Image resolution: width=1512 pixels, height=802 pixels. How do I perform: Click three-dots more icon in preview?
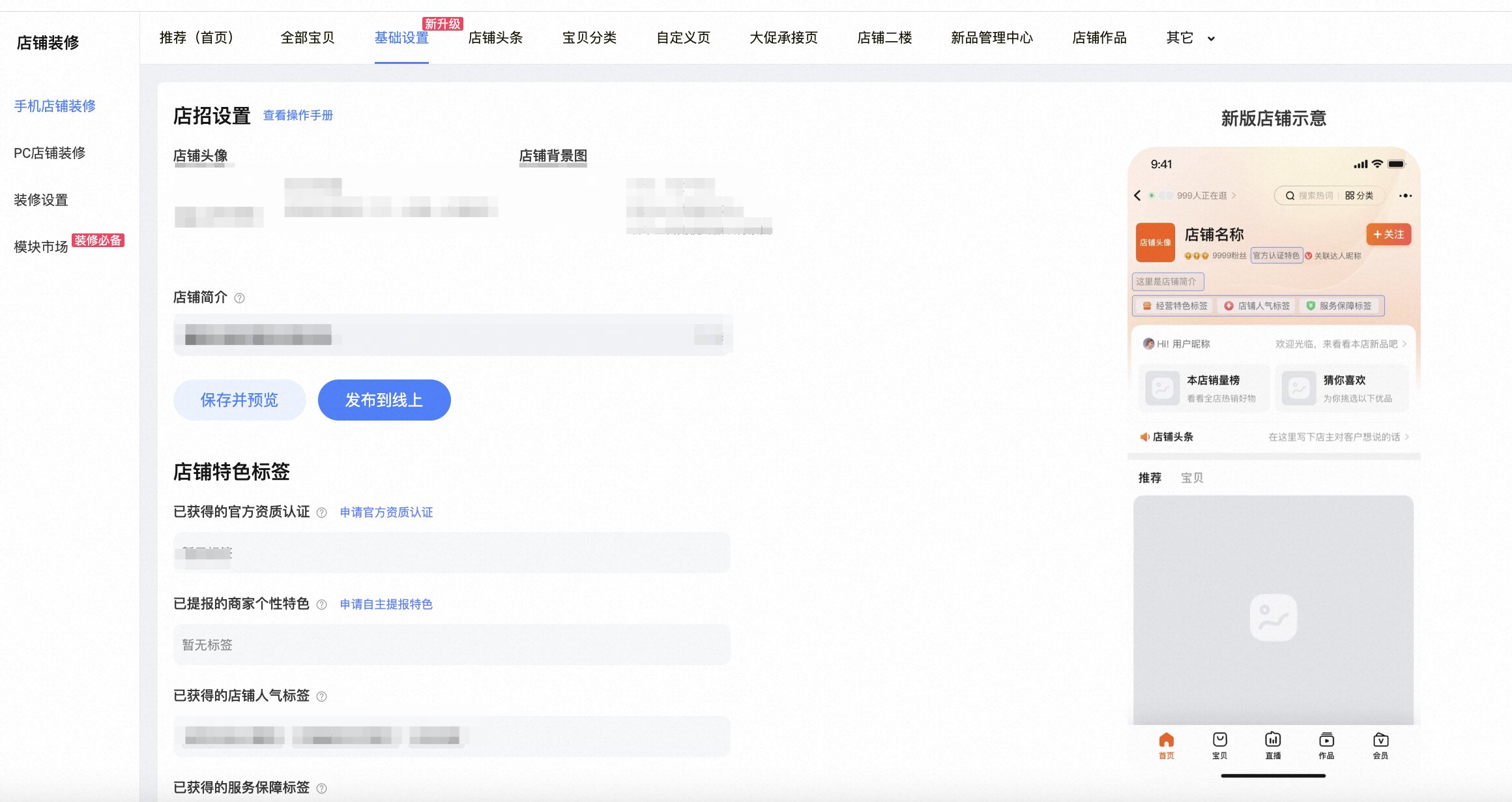1405,196
